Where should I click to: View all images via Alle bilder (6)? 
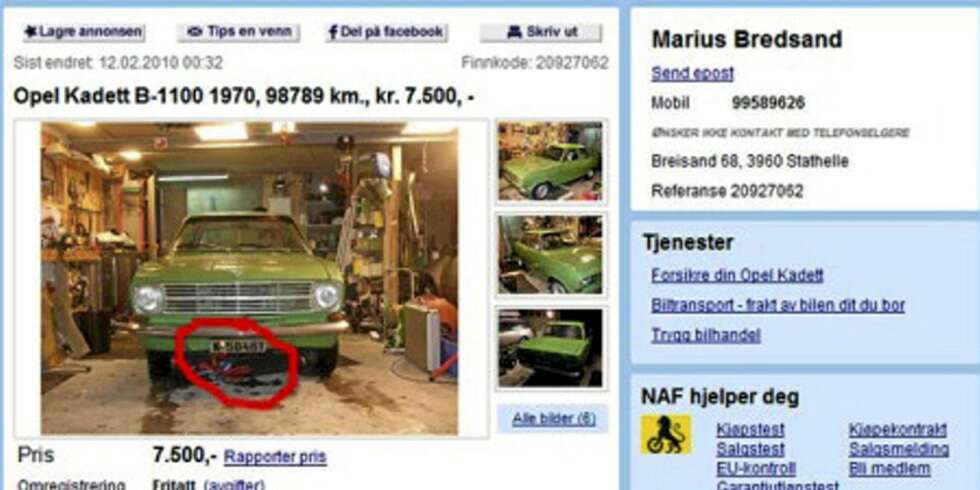point(554,418)
